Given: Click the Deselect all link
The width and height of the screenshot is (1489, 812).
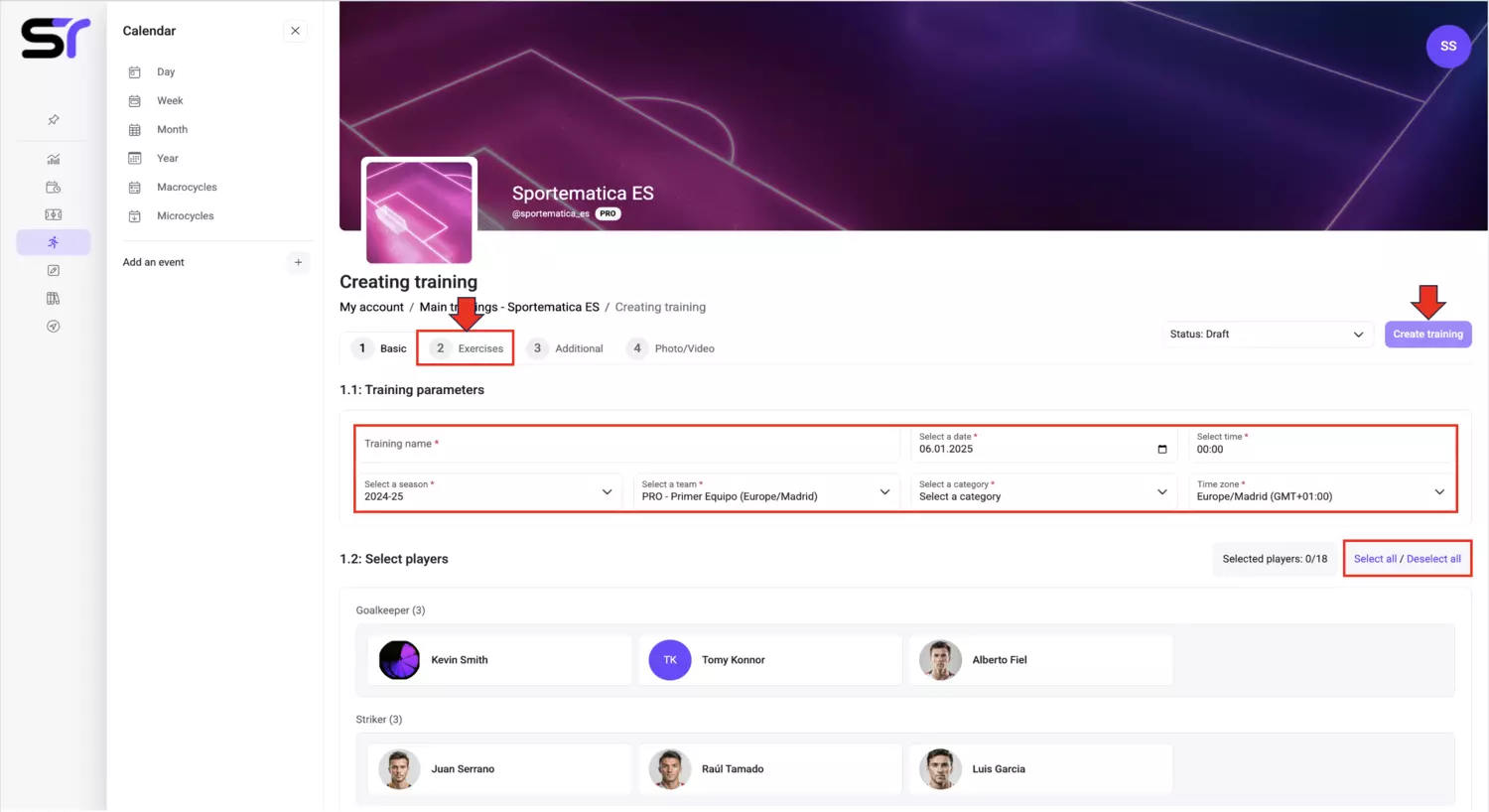Looking at the screenshot, I should coord(1433,559).
